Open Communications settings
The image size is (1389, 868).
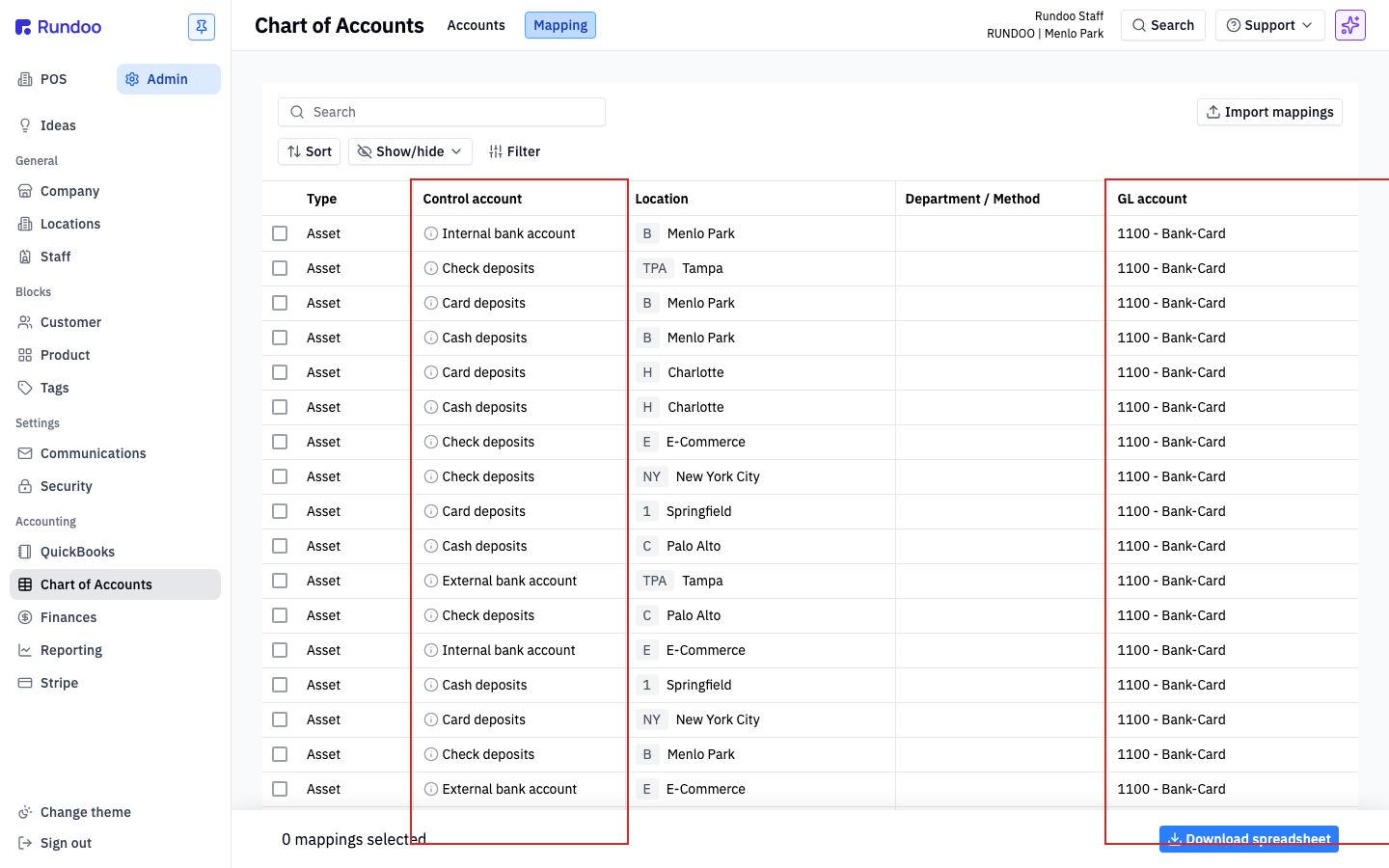(x=115, y=453)
